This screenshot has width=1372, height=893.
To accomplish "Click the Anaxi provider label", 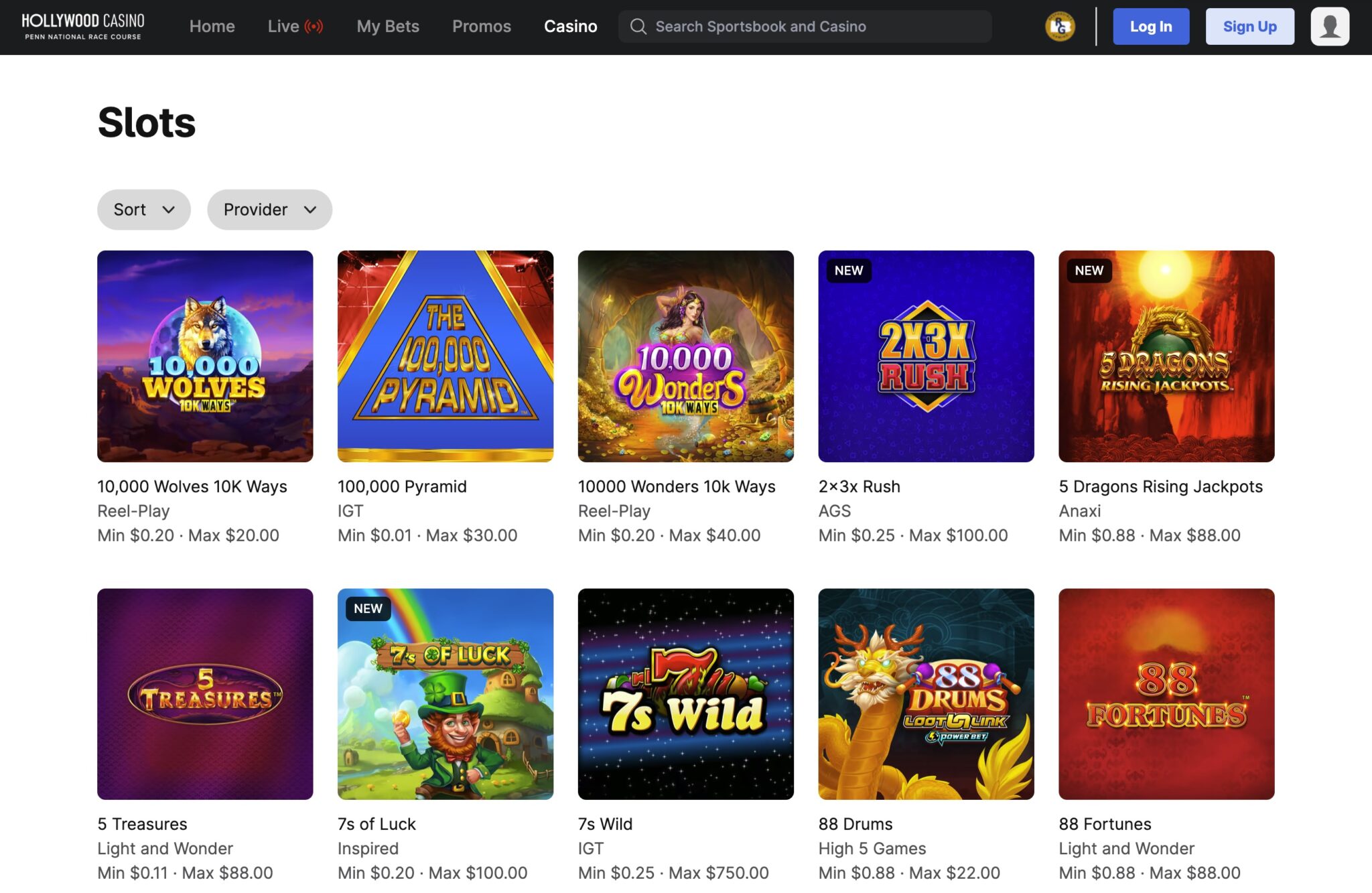I will coord(1079,511).
